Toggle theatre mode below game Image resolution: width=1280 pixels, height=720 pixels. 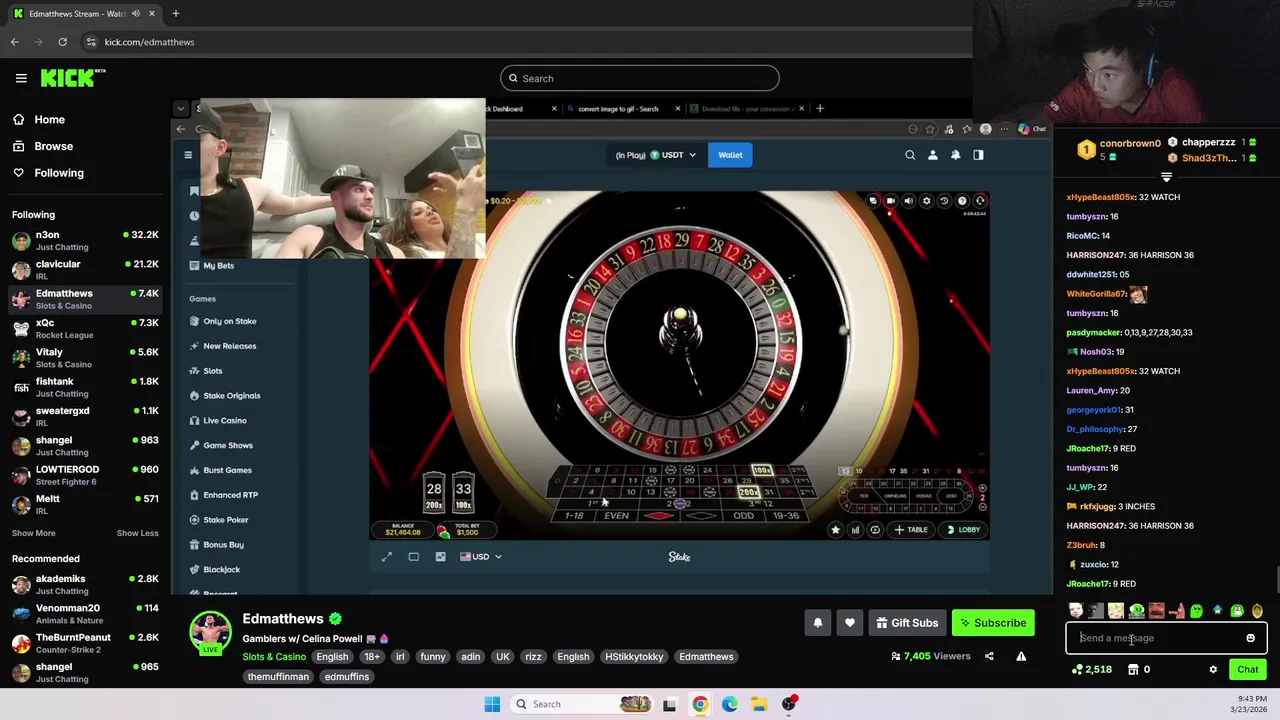pos(414,557)
